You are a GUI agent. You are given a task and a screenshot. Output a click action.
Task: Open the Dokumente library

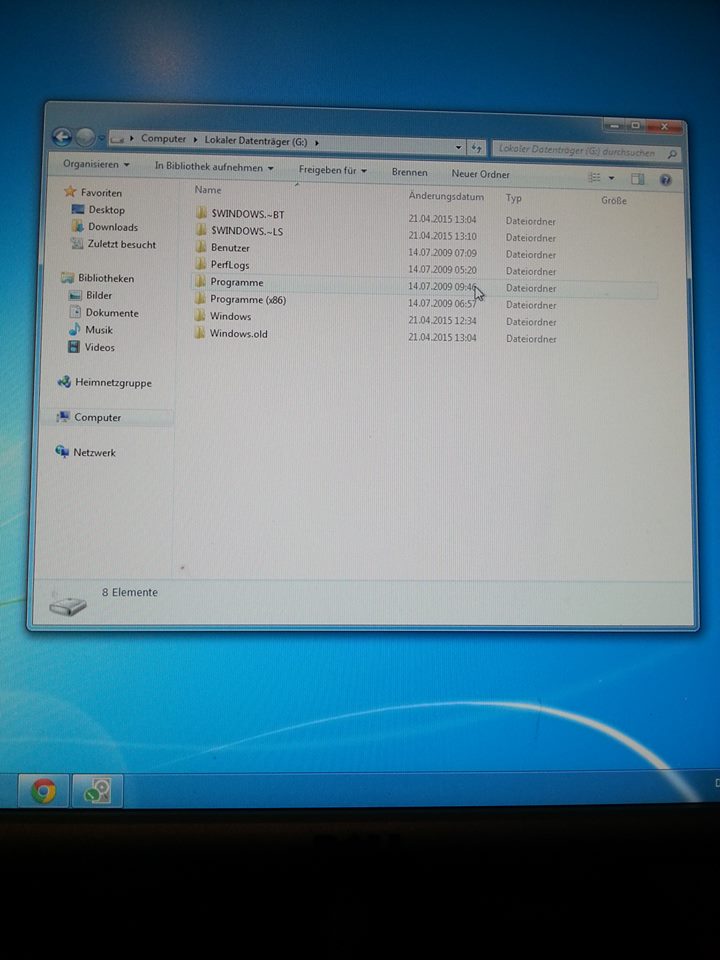[112, 313]
